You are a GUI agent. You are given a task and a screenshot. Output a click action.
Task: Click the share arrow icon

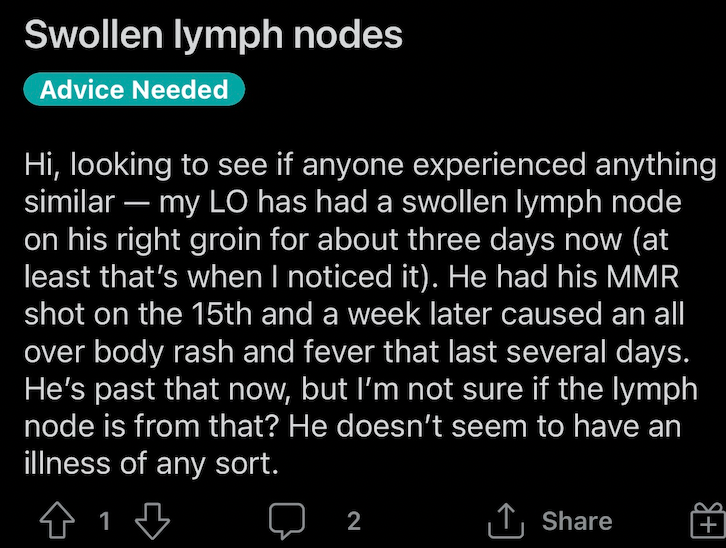506,521
